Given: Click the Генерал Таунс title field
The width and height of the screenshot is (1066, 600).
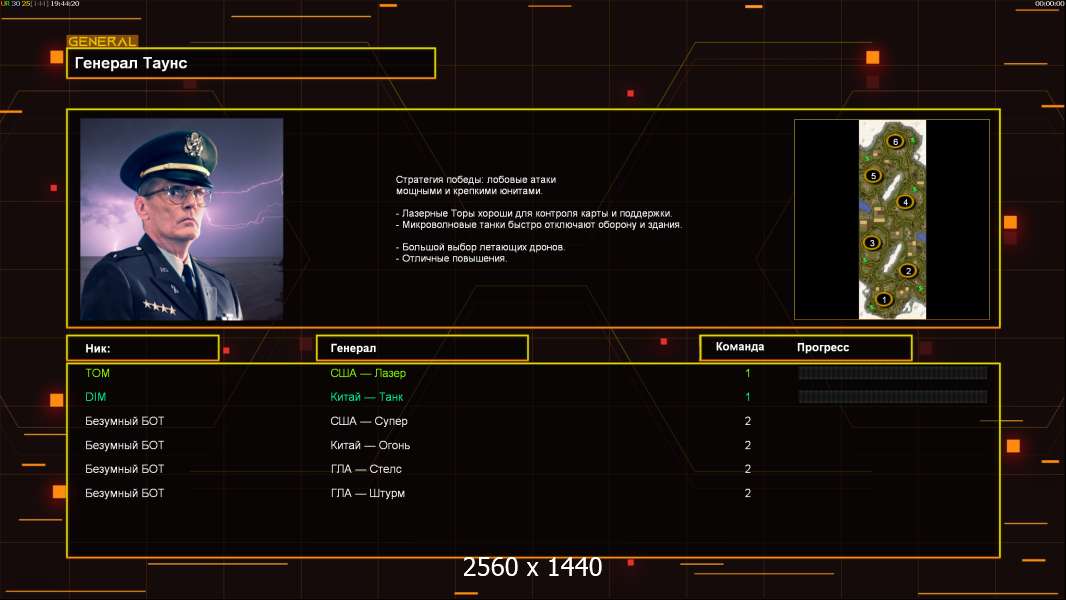Looking at the screenshot, I should coord(251,63).
